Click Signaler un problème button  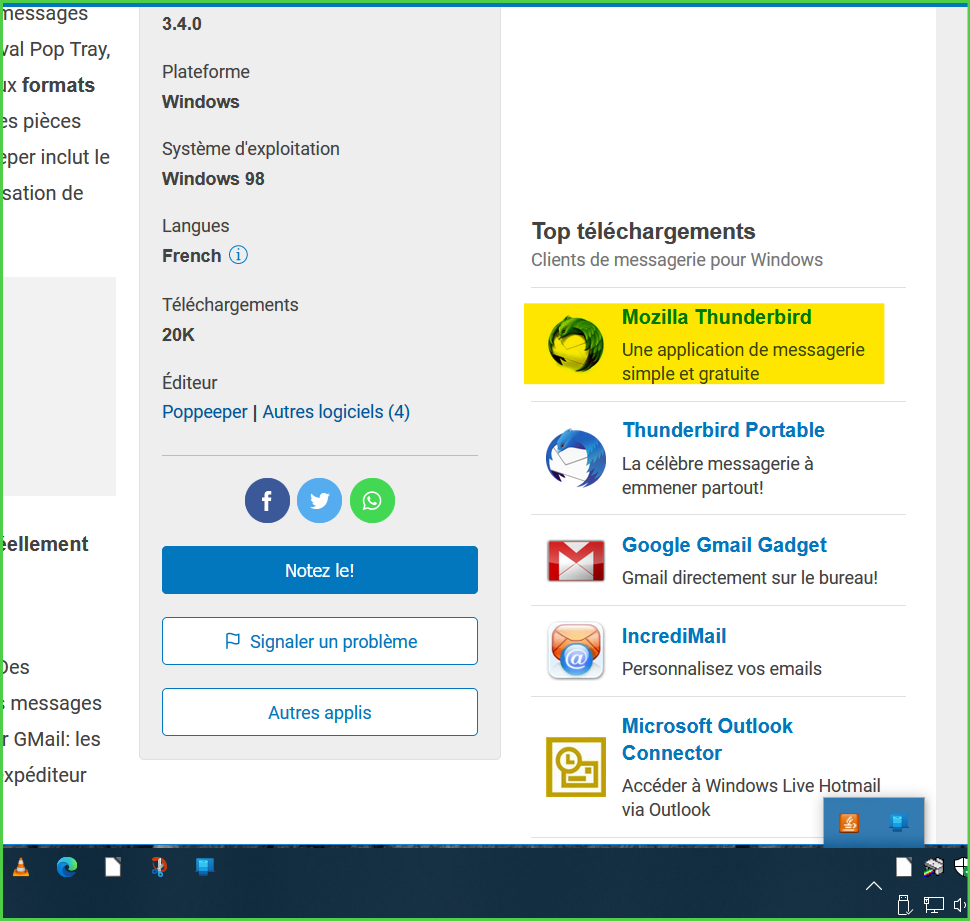[320, 641]
